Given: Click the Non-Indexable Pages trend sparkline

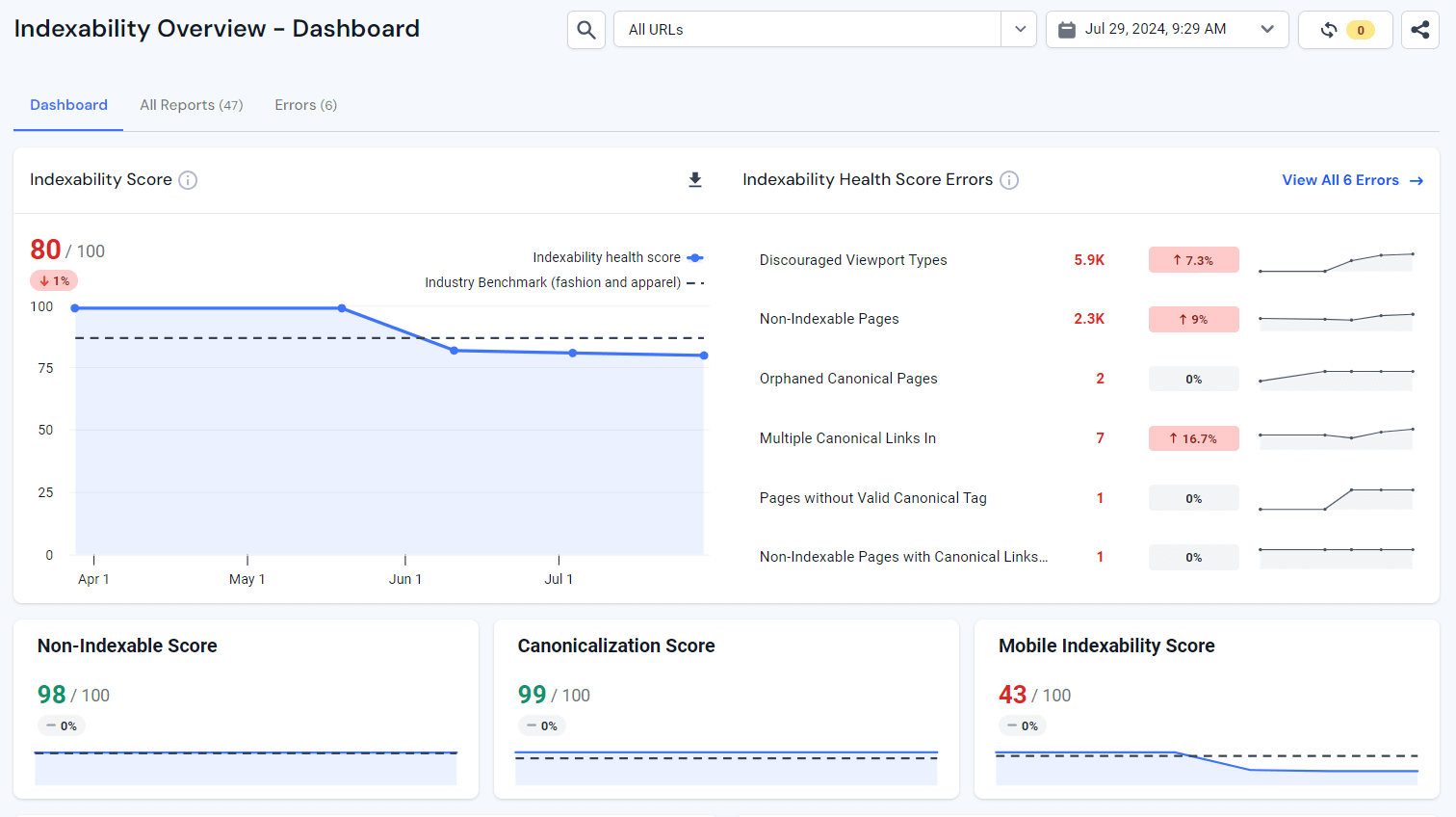Looking at the screenshot, I should coord(1337,319).
